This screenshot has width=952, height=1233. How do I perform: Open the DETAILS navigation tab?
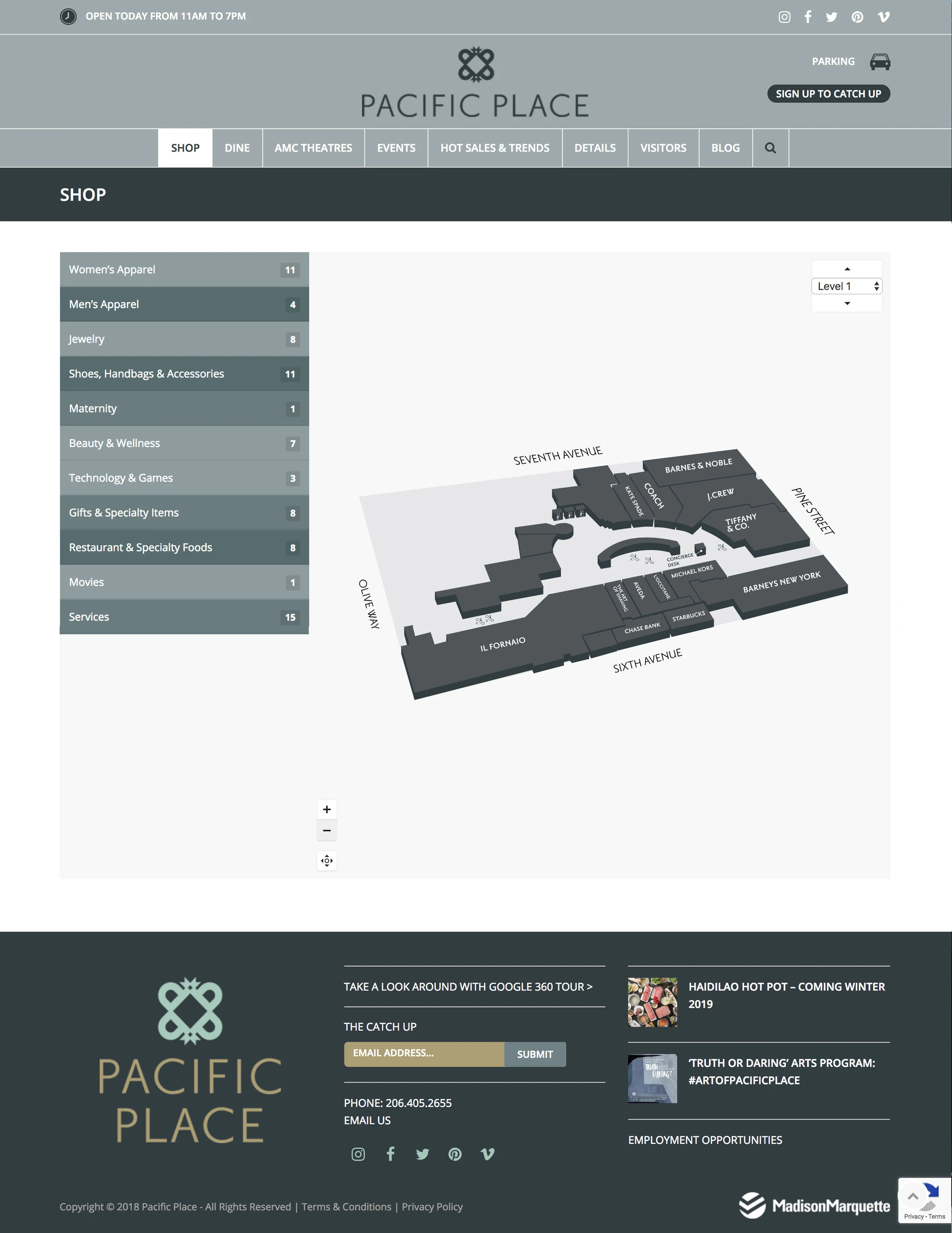(595, 148)
